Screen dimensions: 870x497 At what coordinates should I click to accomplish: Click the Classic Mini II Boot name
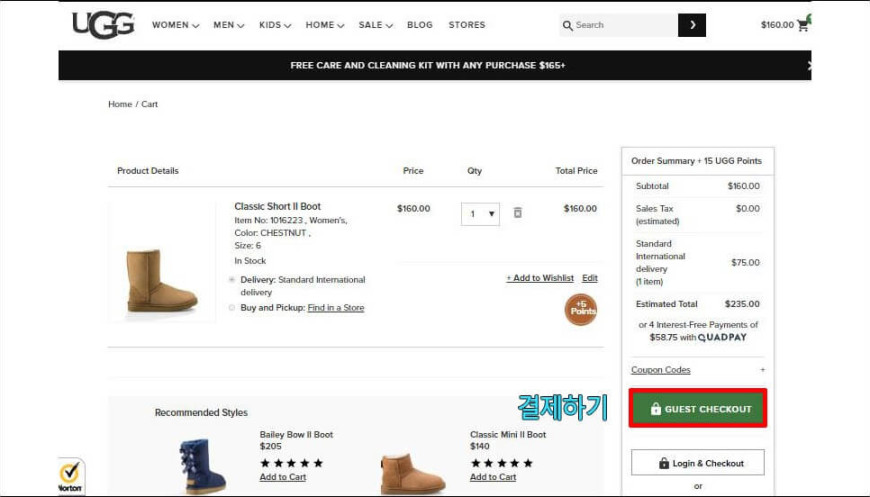(x=508, y=434)
